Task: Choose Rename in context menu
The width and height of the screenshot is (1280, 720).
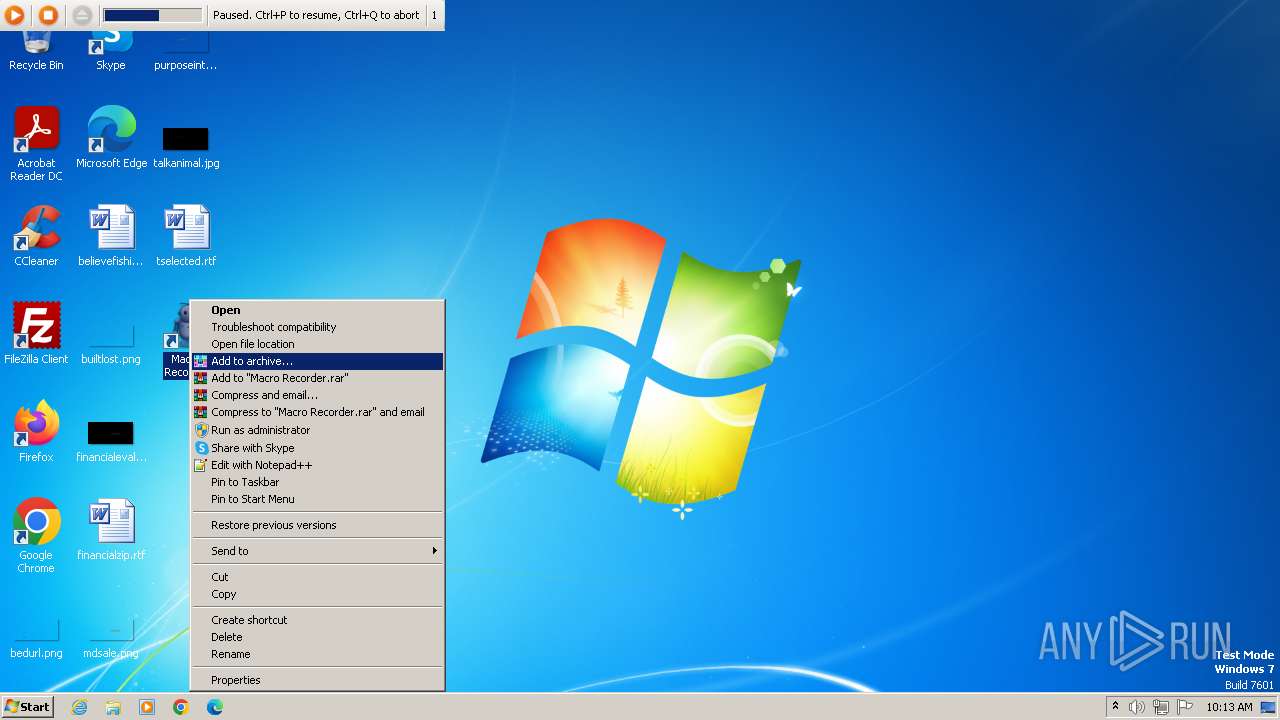Action: (317, 654)
